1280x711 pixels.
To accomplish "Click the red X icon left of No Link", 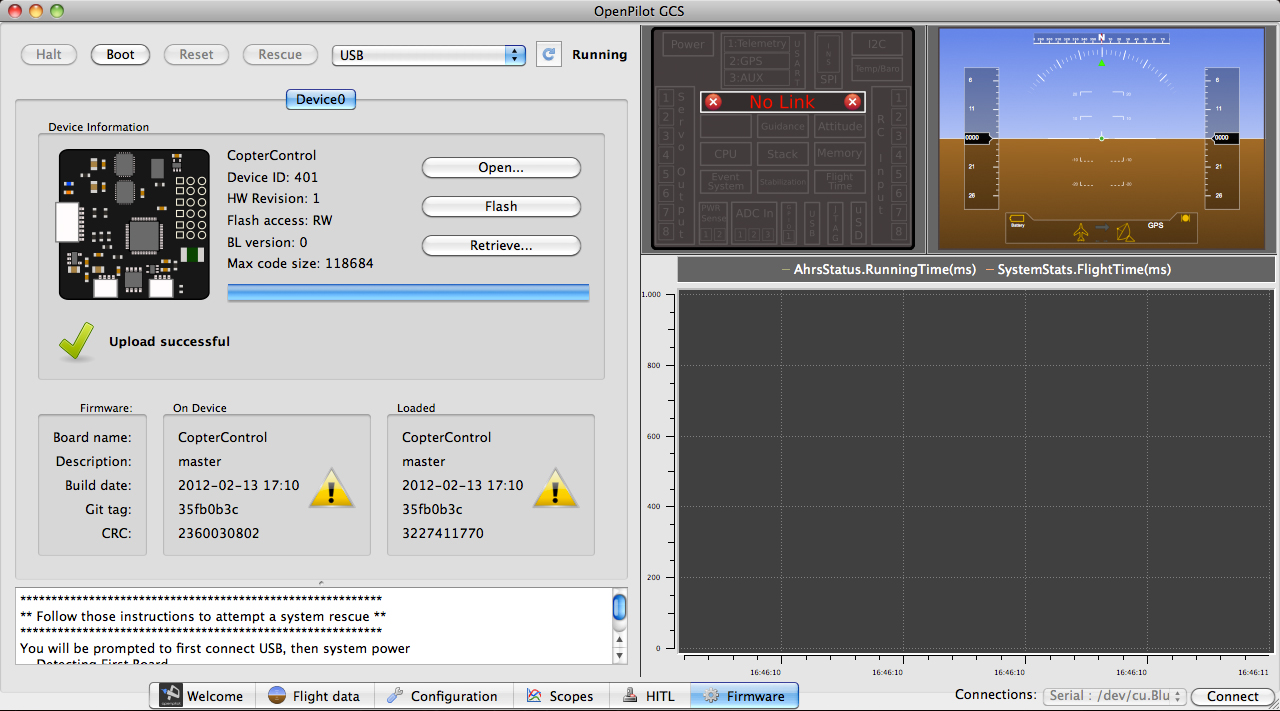I will [x=713, y=102].
